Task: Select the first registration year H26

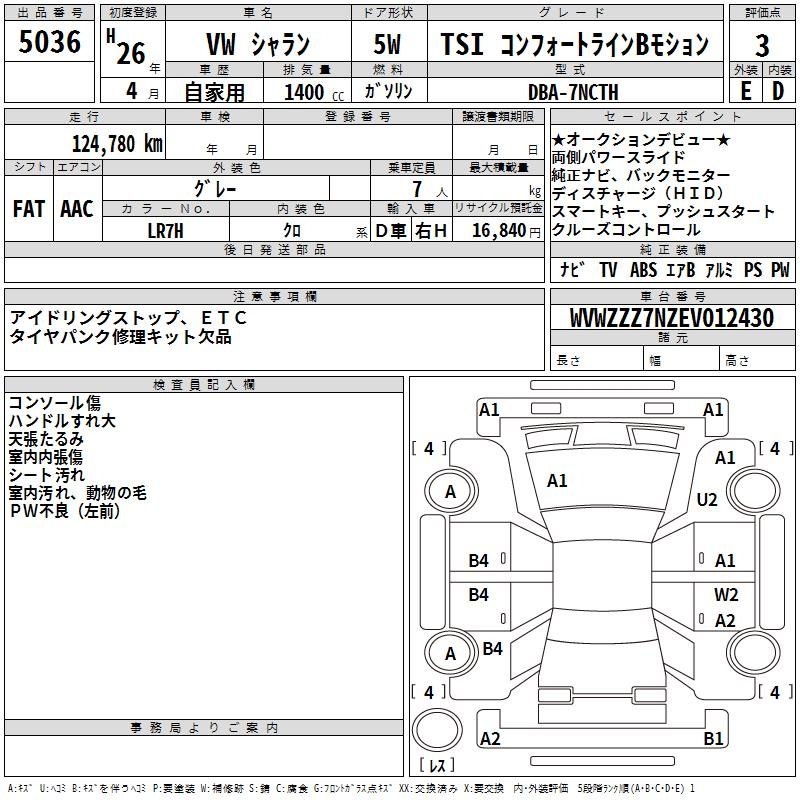Action: click(127, 48)
